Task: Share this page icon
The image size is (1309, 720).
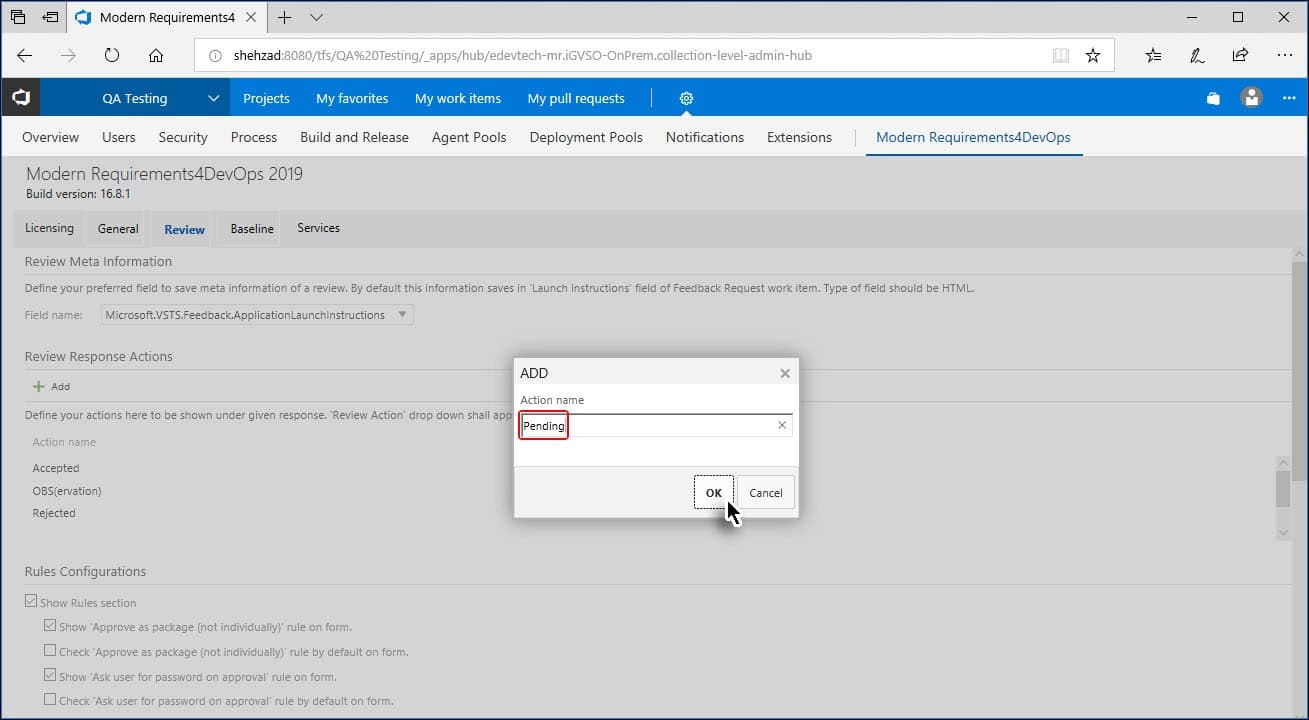Action: [1240, 56]
